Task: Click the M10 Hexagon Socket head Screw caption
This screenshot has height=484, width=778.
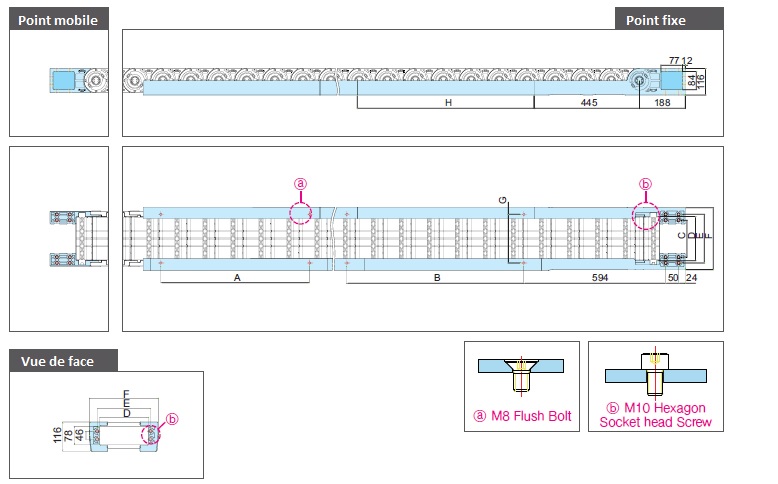Action: 655,415
